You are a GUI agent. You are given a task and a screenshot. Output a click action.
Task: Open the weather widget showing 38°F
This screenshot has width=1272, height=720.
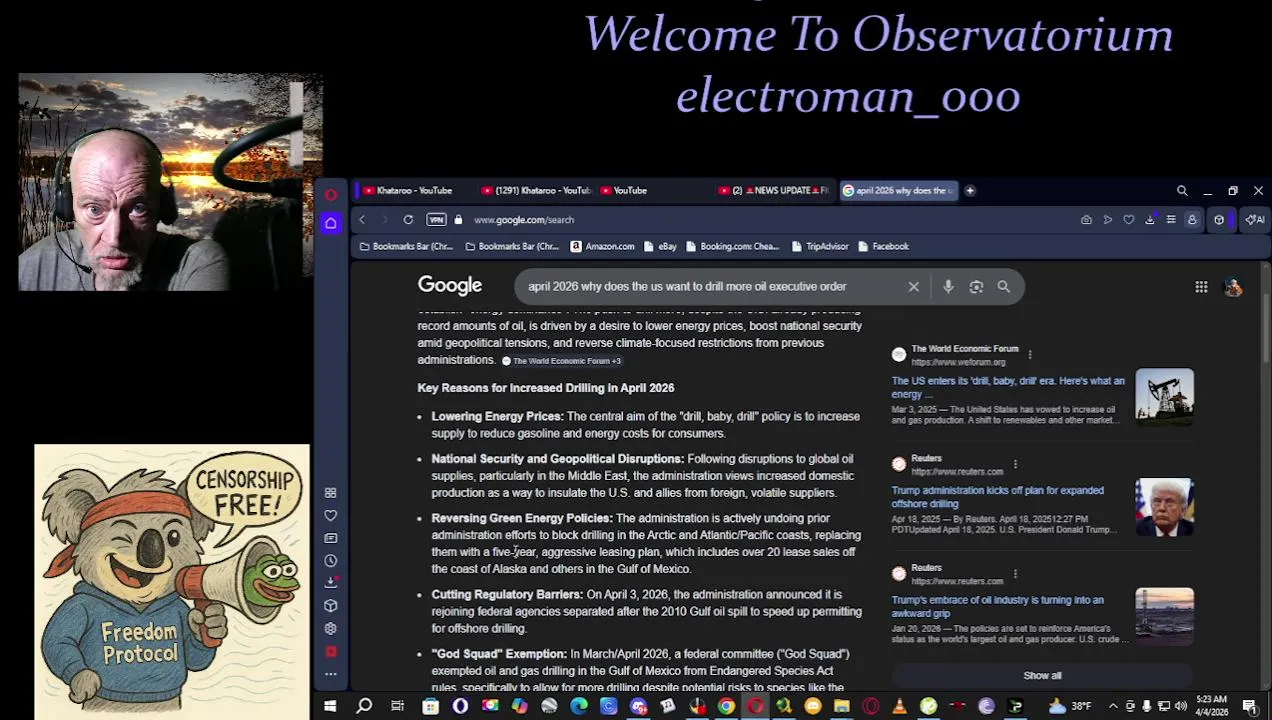[x=1070, y=707]
